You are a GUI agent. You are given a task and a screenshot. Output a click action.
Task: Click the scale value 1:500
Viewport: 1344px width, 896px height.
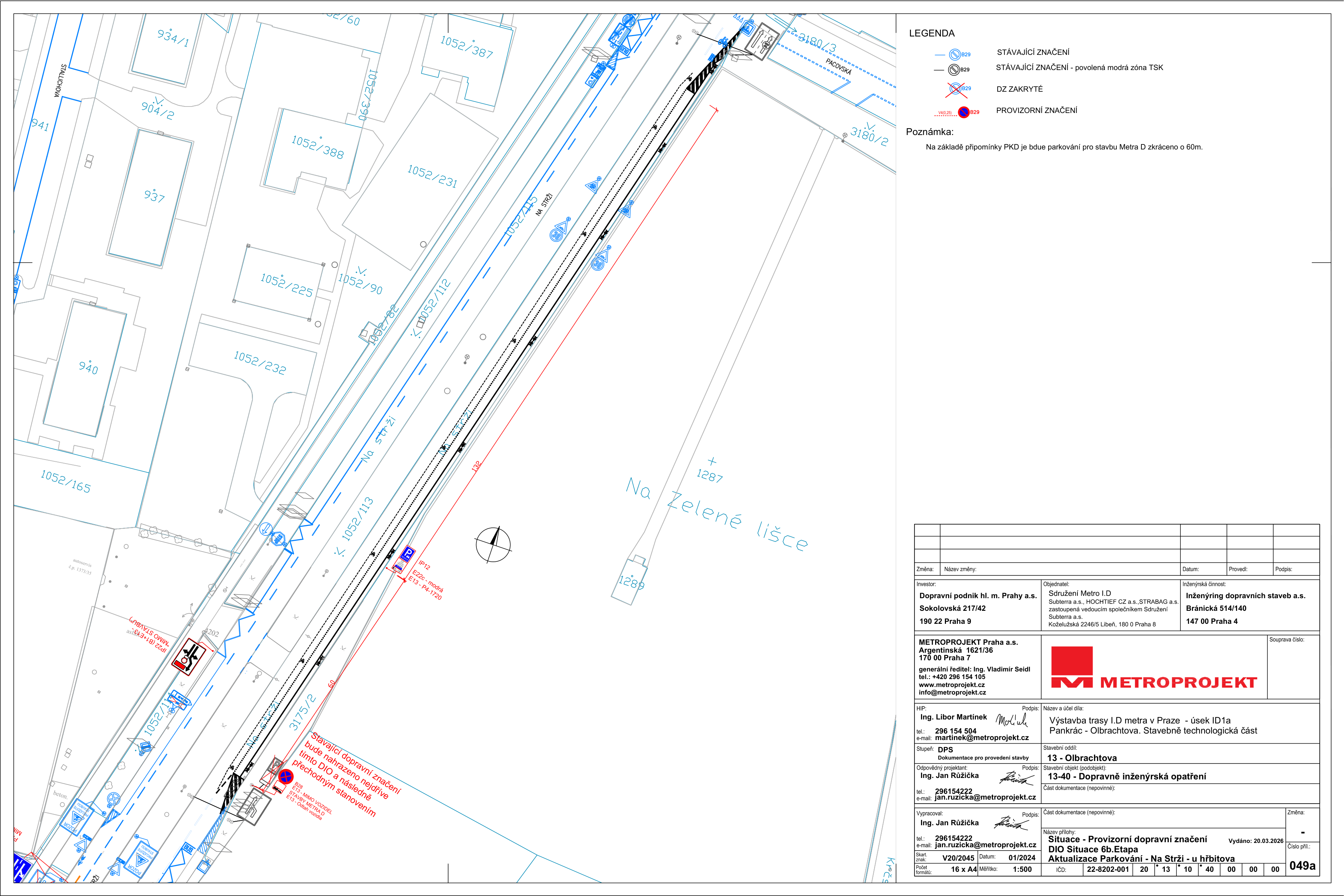click(1022, 870)
